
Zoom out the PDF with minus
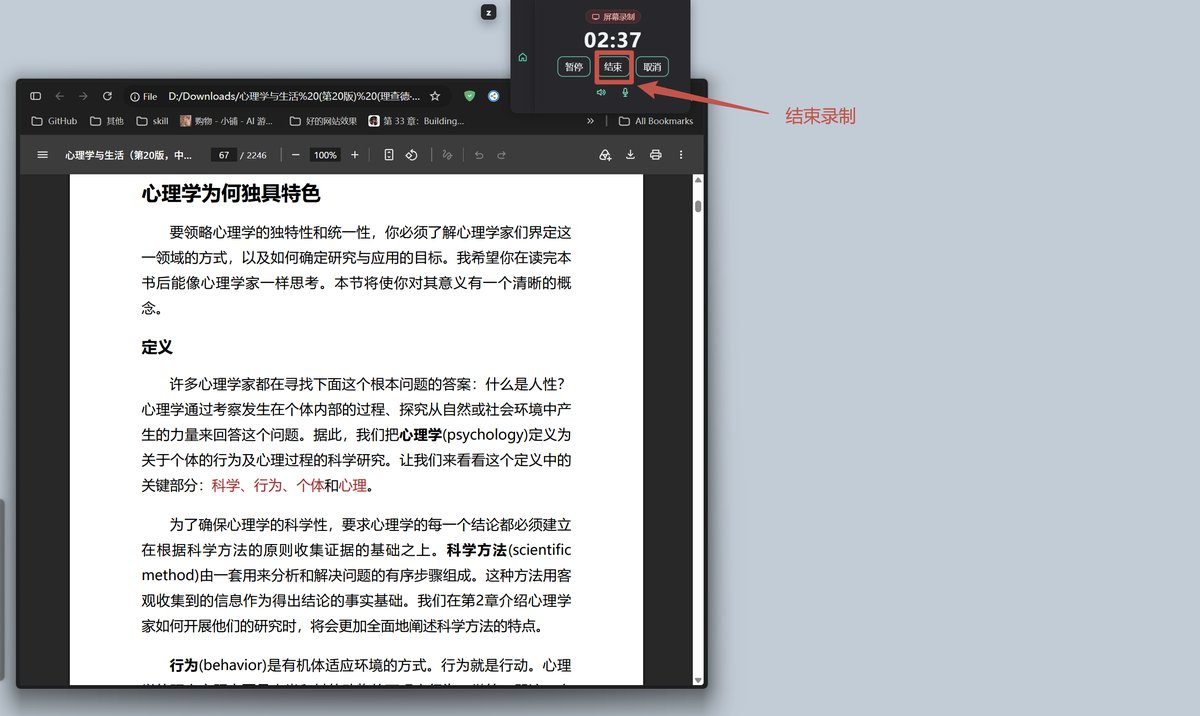296,155
